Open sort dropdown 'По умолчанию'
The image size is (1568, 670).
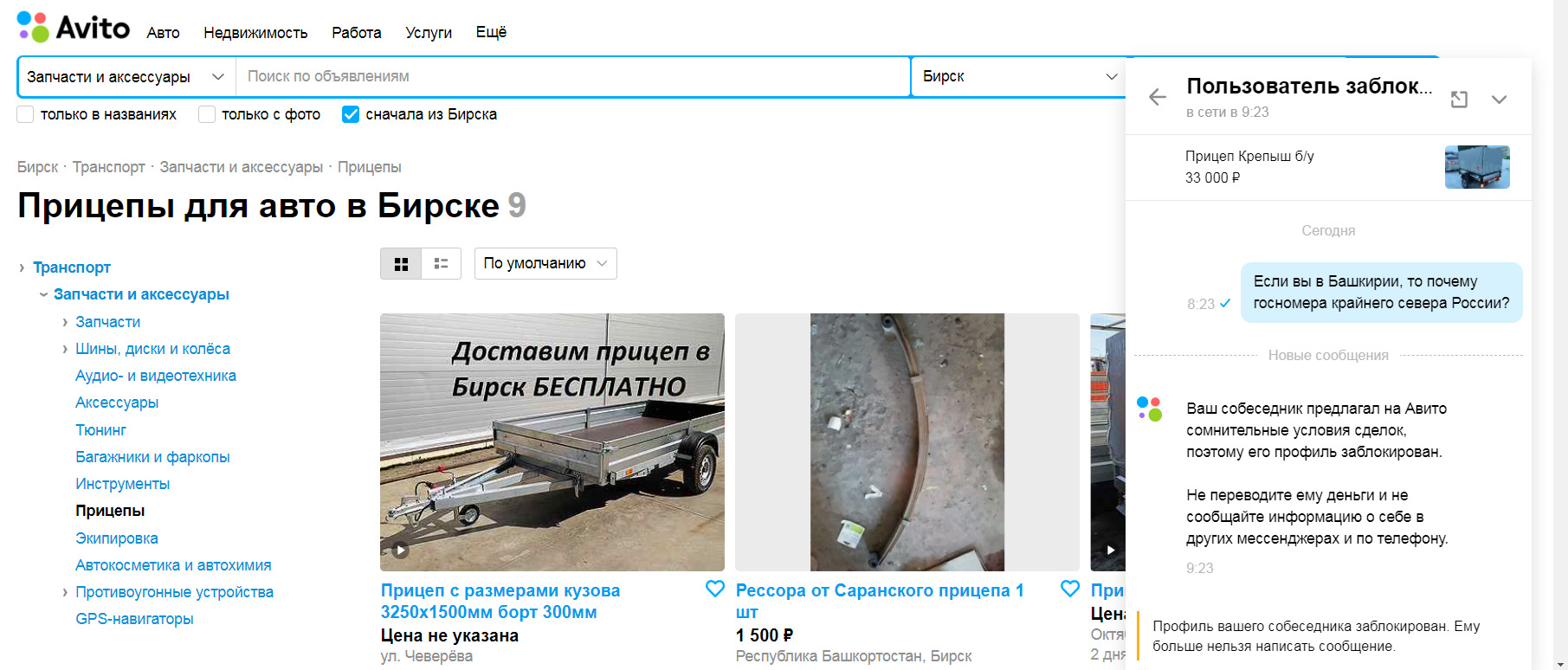[545, 264]
